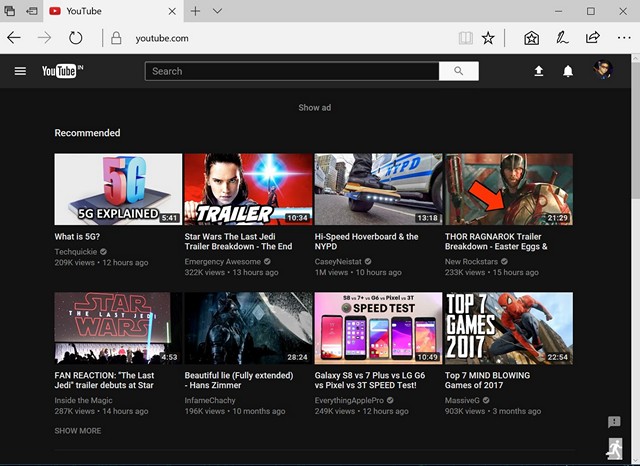The image size is (640, 466).
Task: Click the send feedback icon
Action: pyautogui.click(x=614, y=422)
